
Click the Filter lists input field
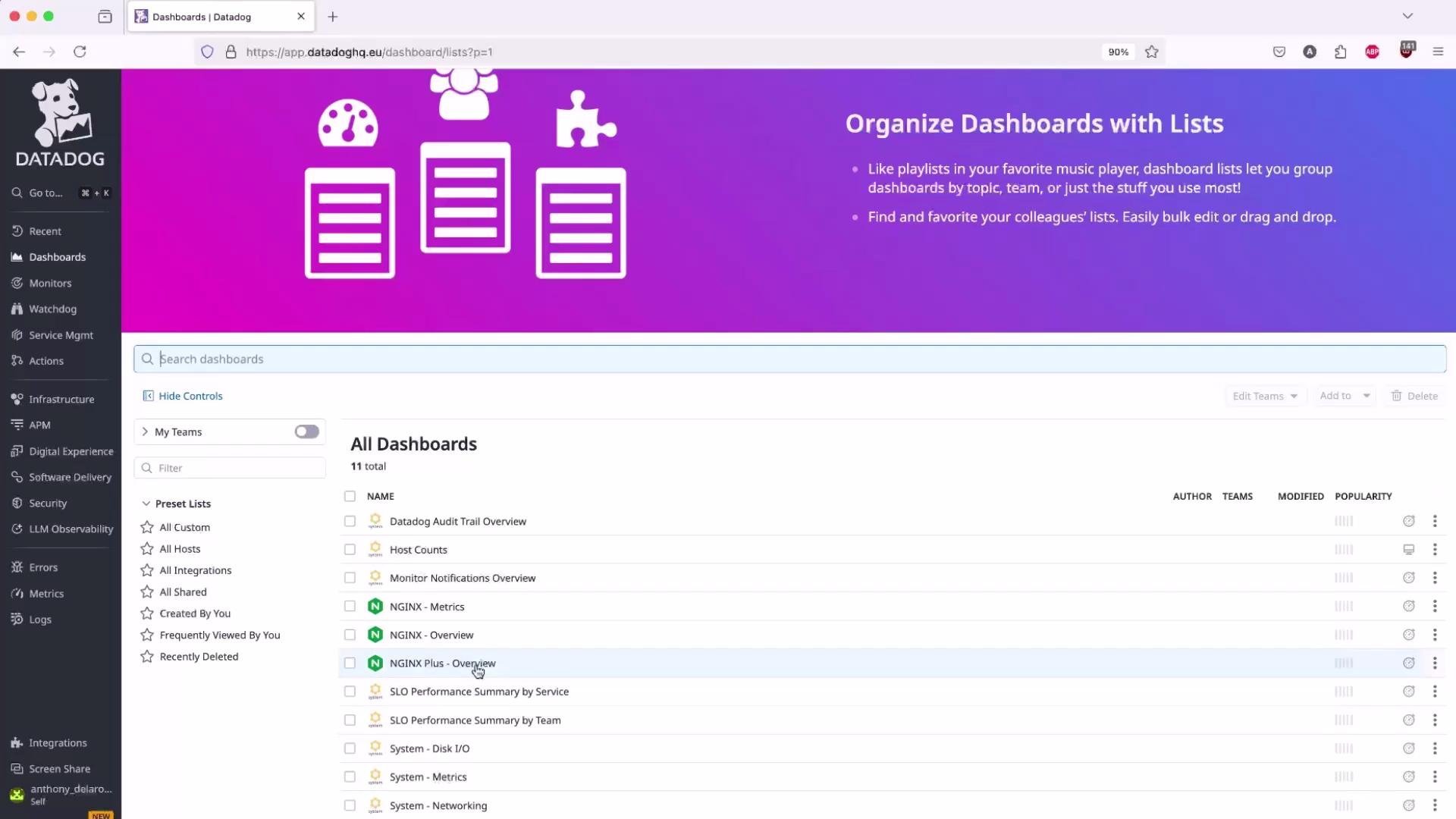tap(230, 468)
